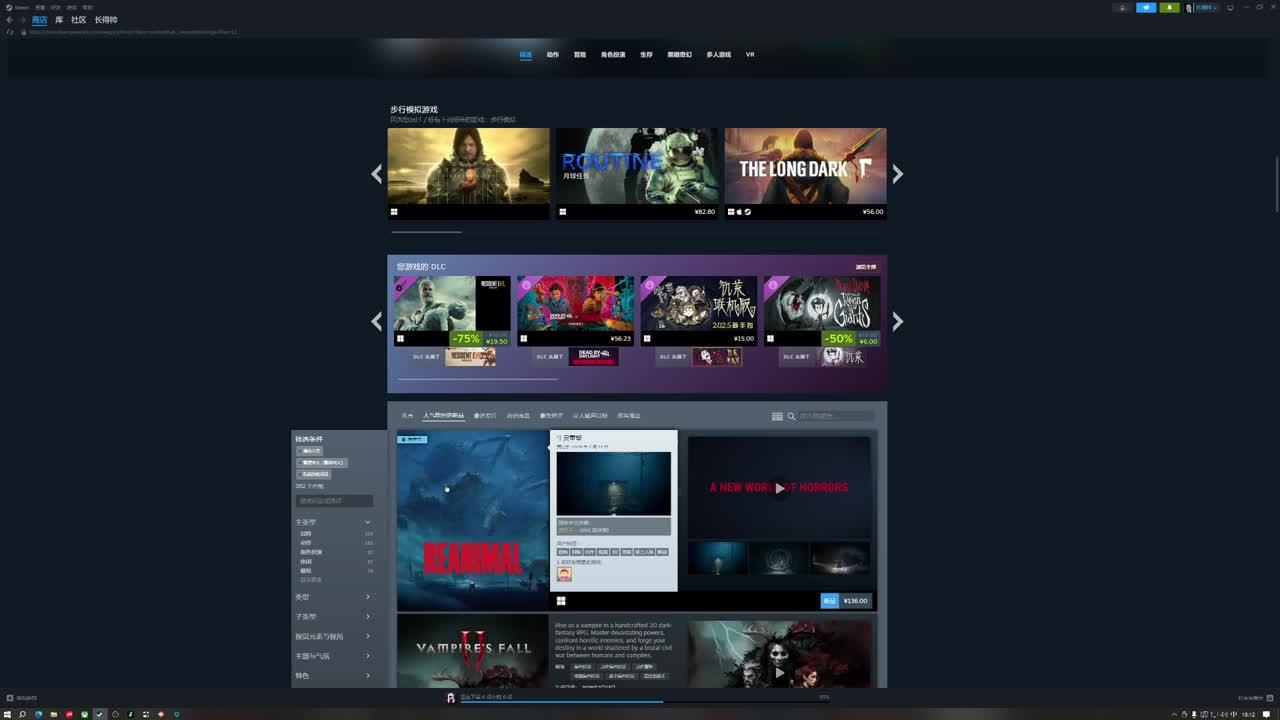The height and width of the screenshot is (720, 1280).
Task: Filter by 角色扮演 under 主类型
Action: [311, 552]
